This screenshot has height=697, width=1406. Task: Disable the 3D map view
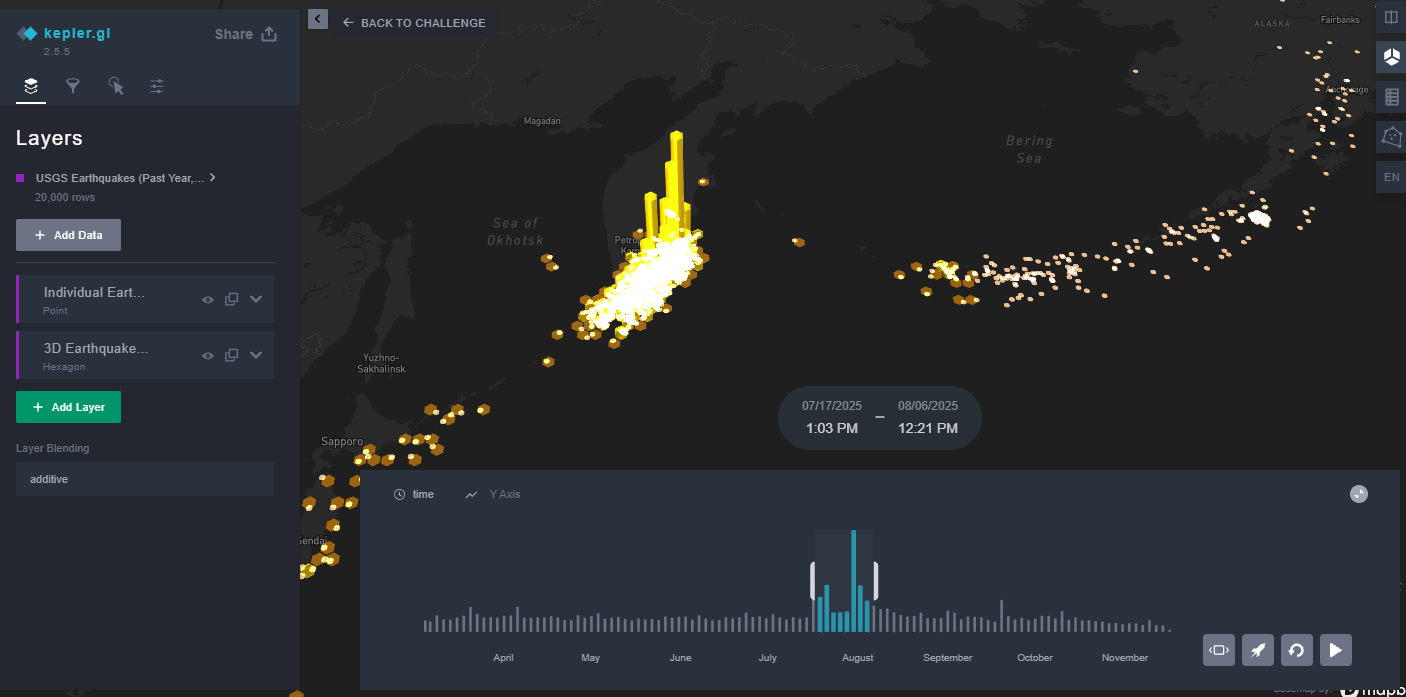coord(1391,58)
